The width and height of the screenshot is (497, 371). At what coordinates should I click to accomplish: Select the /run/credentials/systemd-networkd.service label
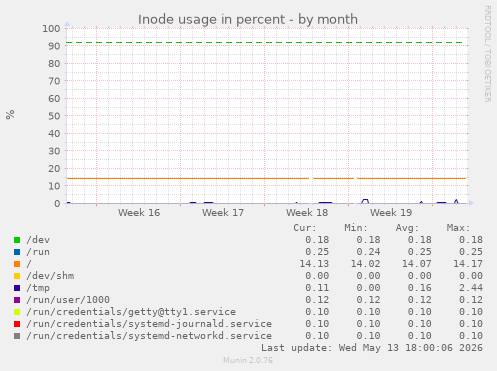(x=149, y=336)
